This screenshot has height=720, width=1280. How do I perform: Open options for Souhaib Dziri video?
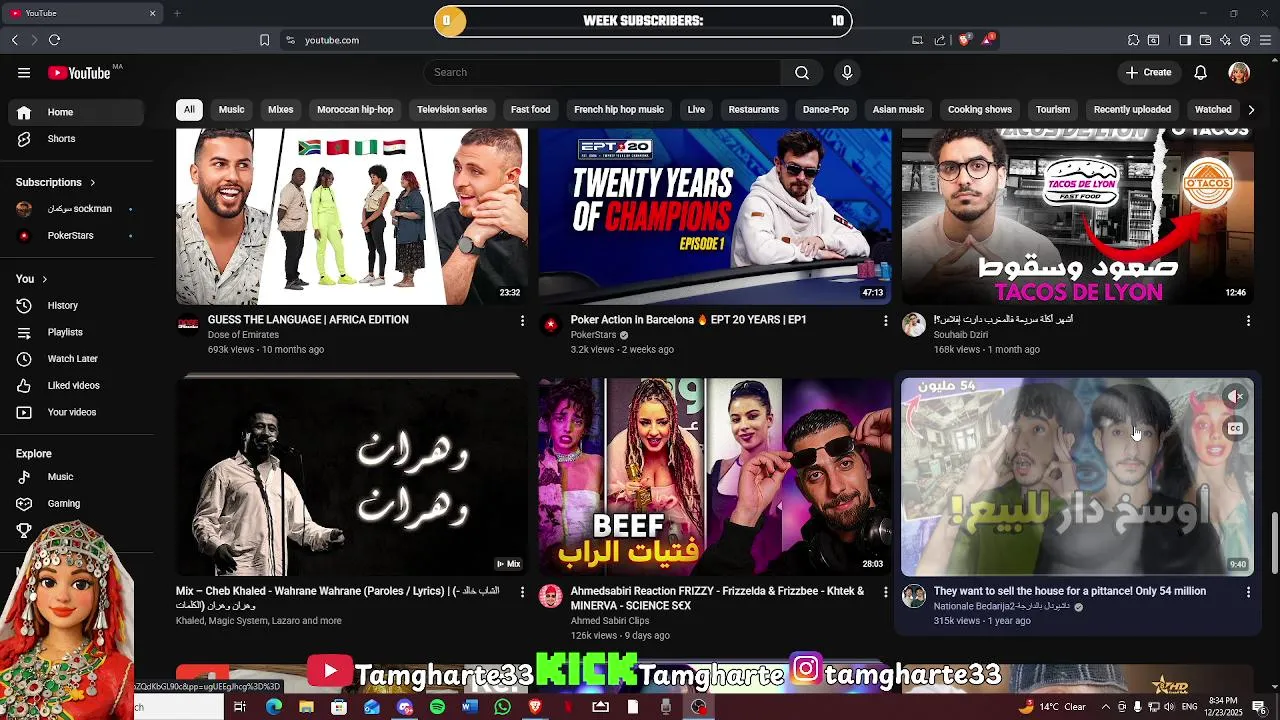click(x=1247, y=320)
